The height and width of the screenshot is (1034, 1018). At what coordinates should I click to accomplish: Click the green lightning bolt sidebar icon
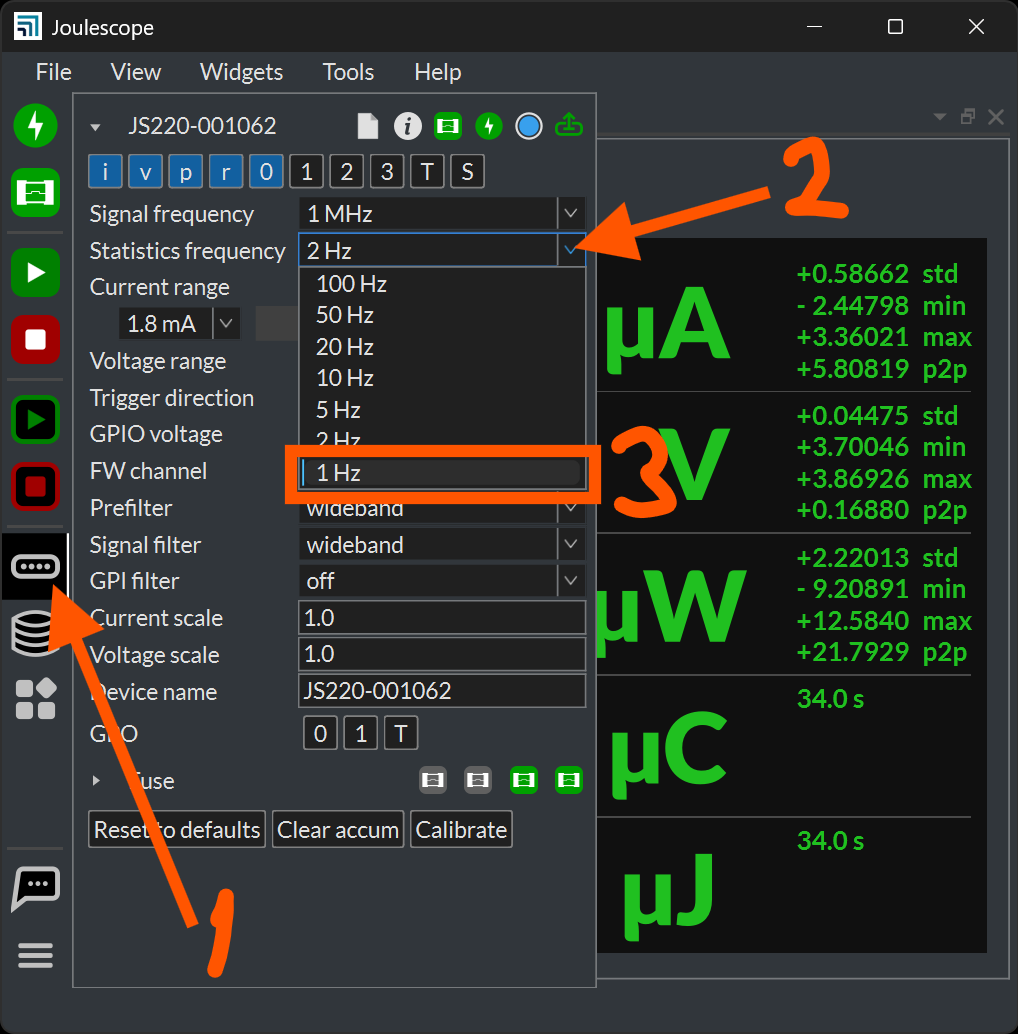(36, 126)
